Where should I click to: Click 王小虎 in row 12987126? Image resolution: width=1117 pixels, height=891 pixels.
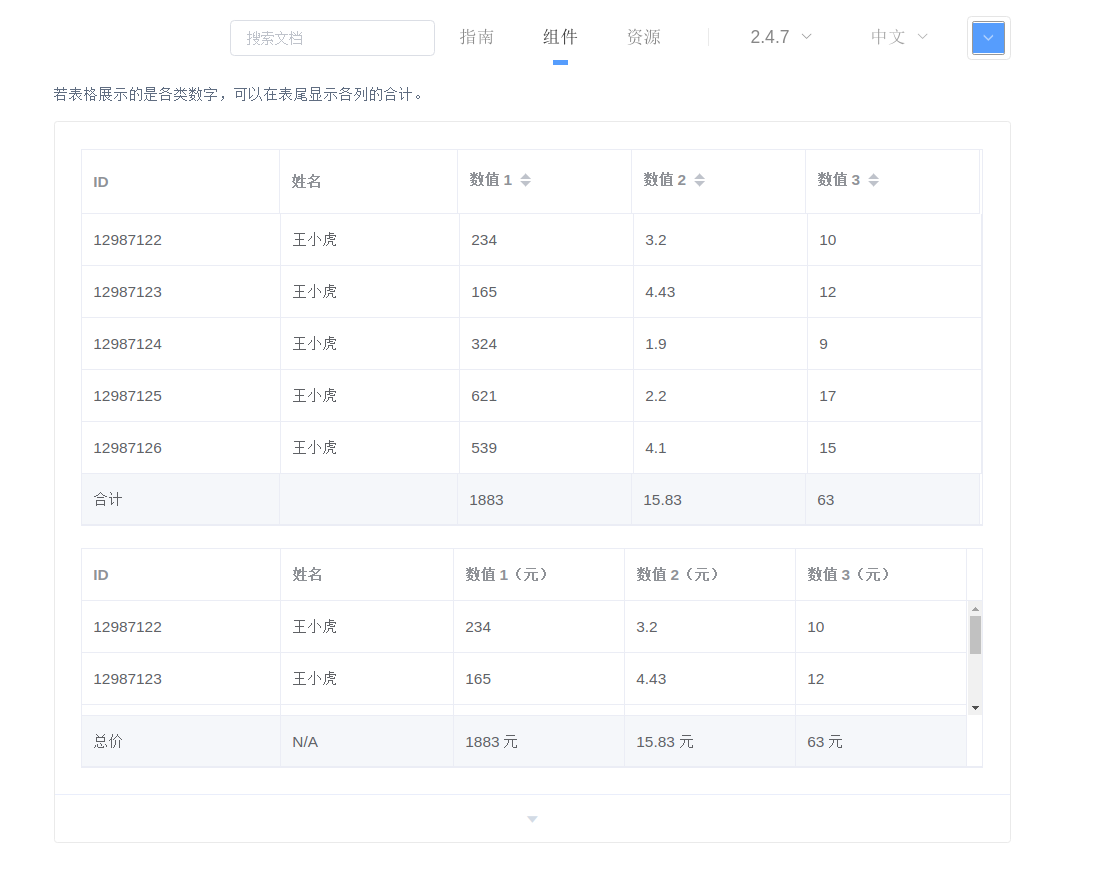tap(315, 448)
